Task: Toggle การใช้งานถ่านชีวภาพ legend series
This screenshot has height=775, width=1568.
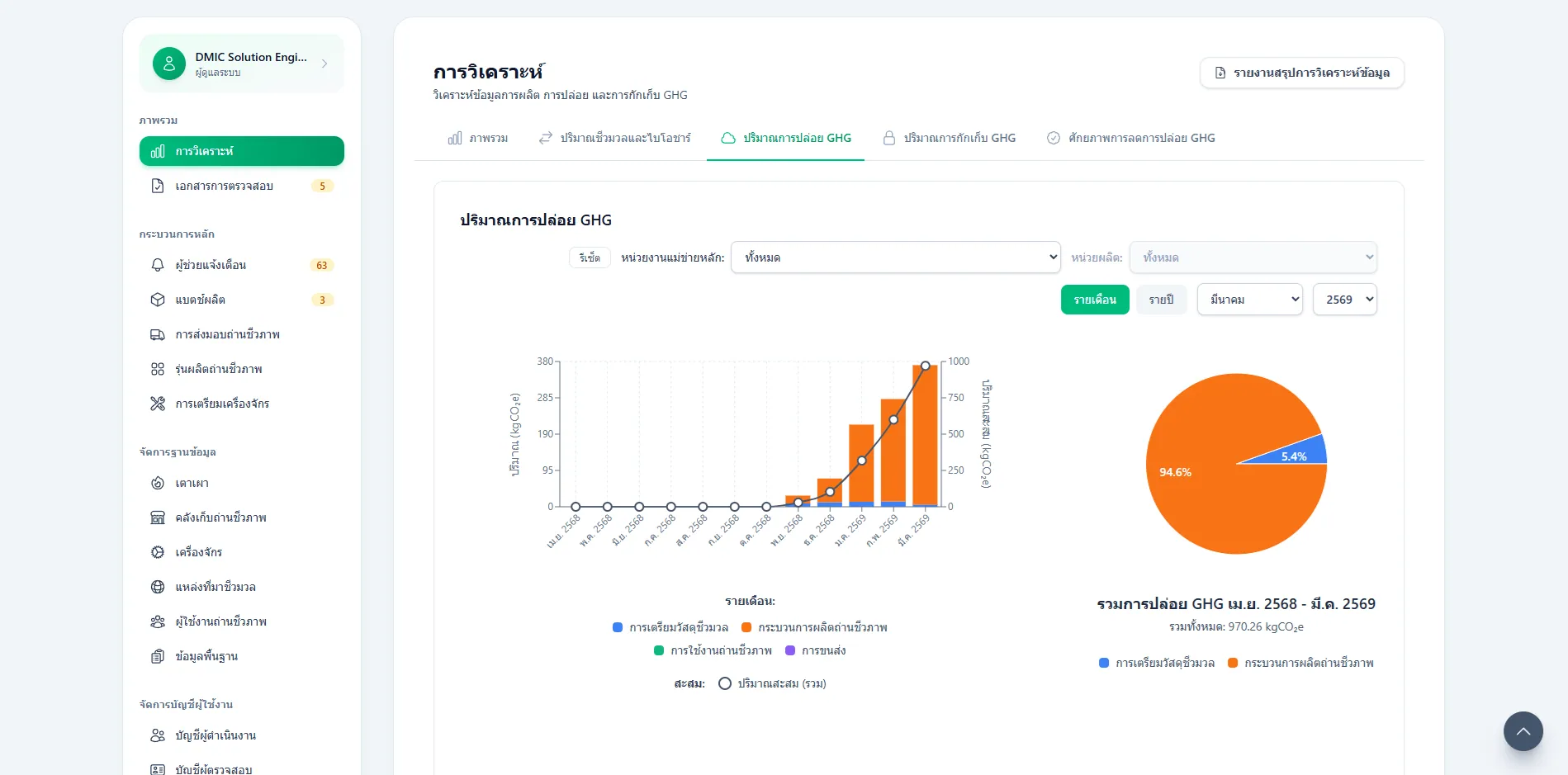Action: pos(713,650)
